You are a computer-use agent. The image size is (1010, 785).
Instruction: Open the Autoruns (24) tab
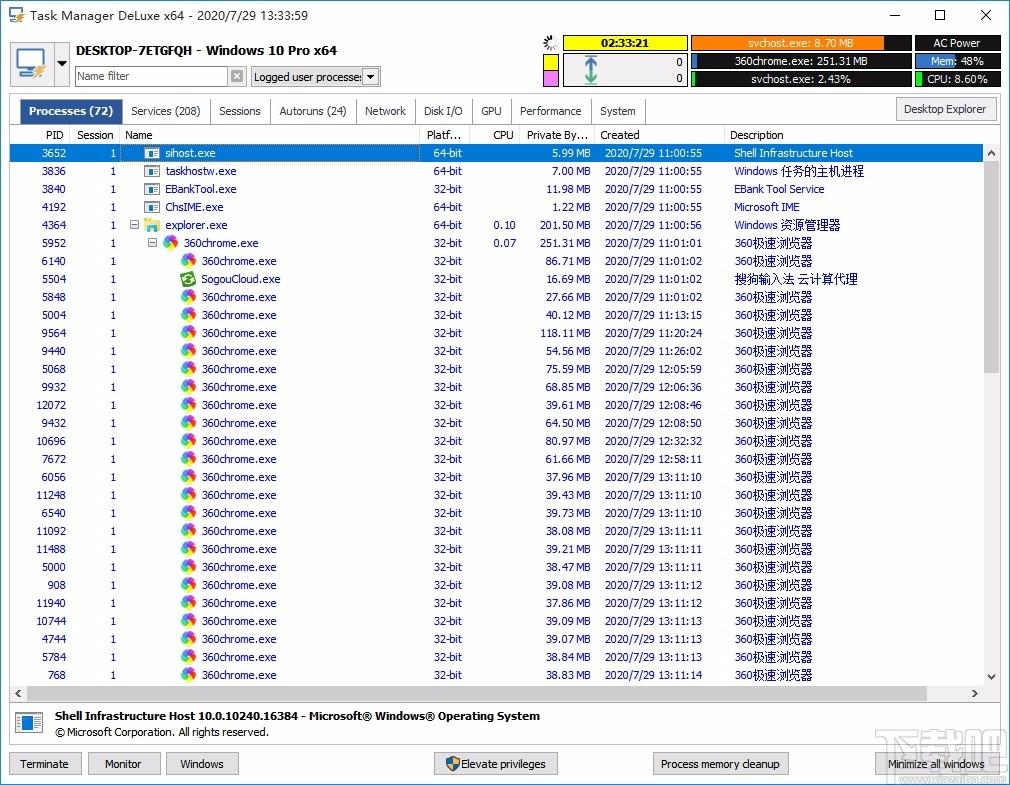click(312, 111)
